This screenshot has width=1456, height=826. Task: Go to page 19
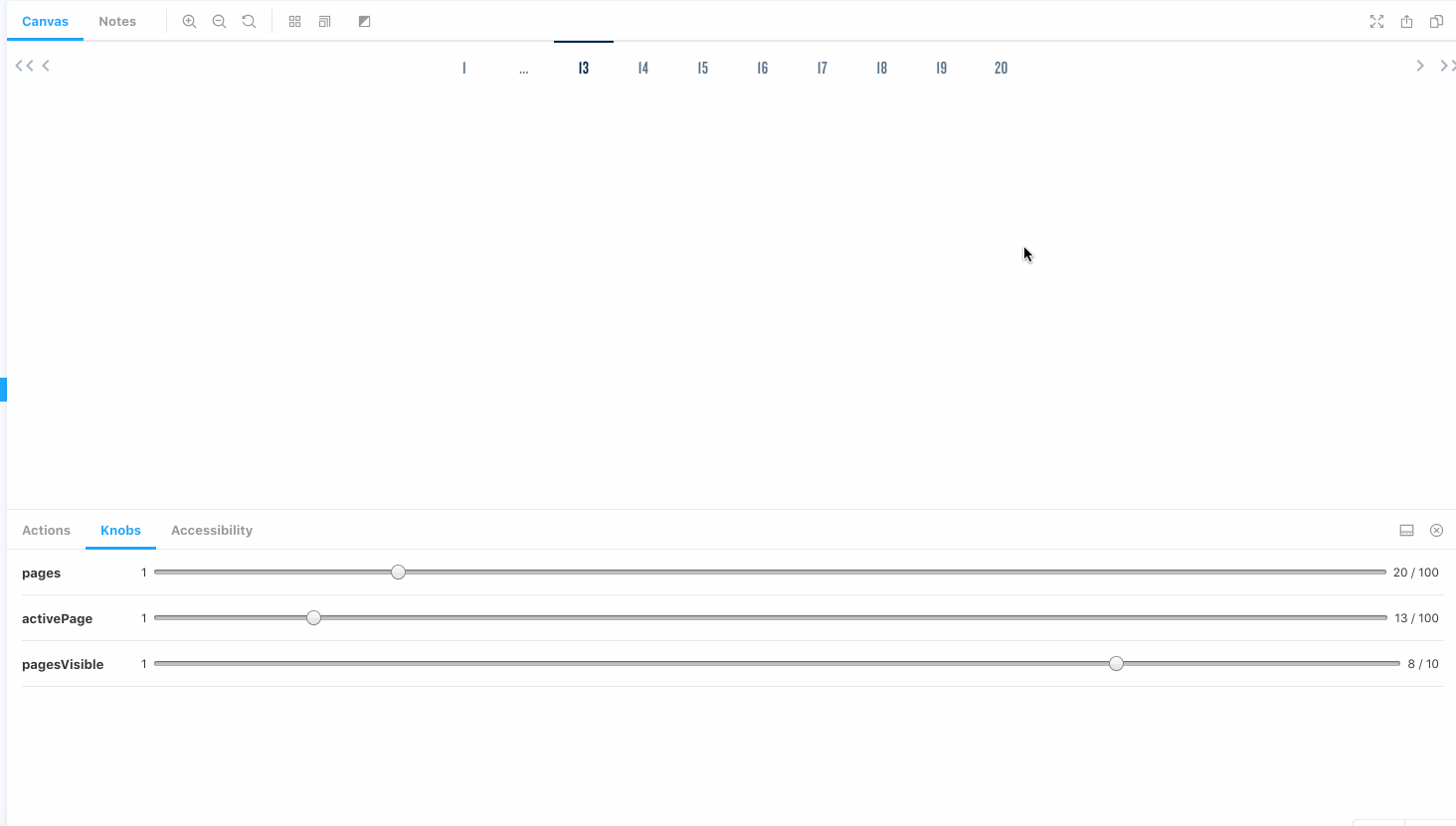[942, 68]
